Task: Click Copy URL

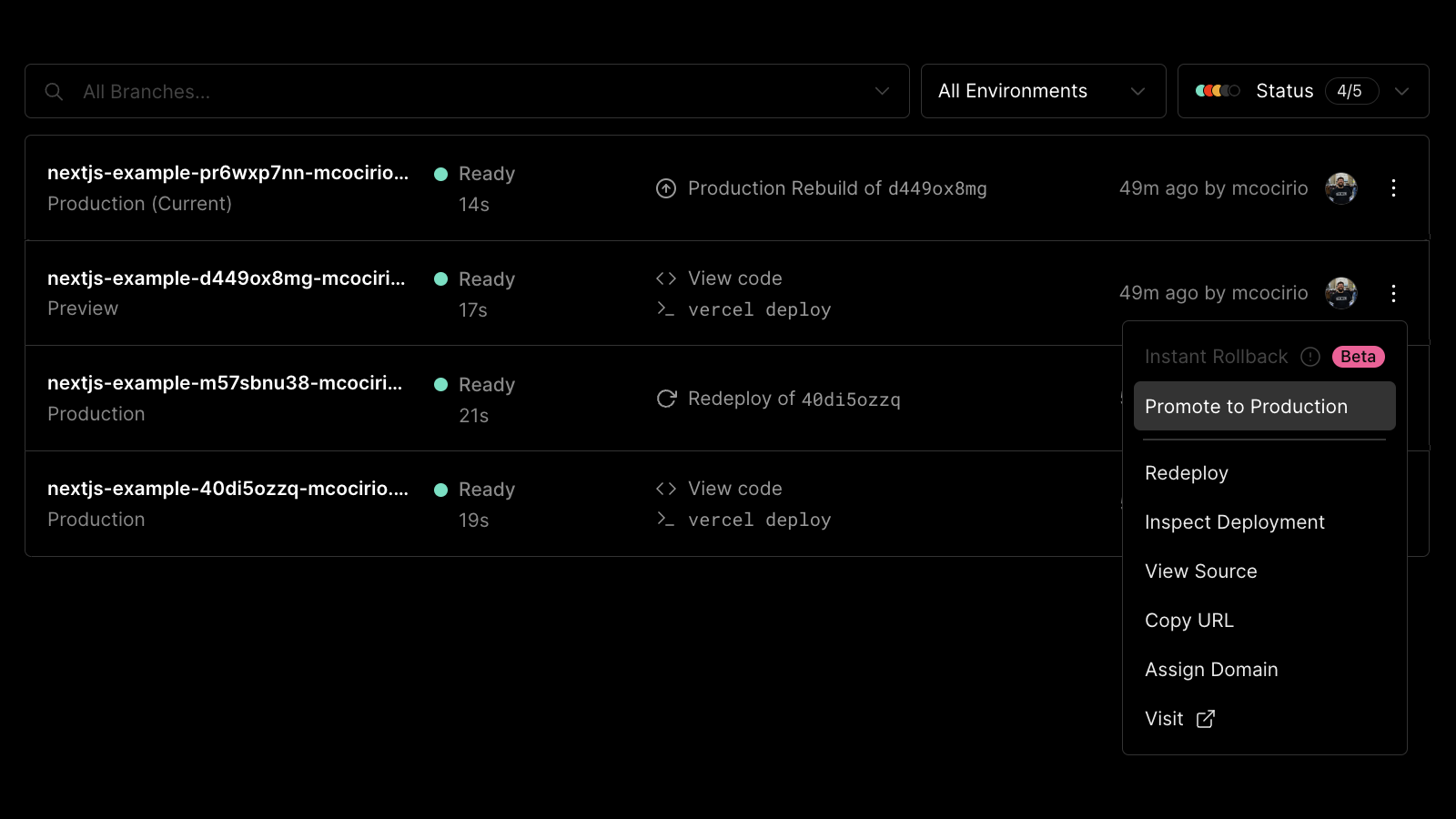Action: (1188, 620)
